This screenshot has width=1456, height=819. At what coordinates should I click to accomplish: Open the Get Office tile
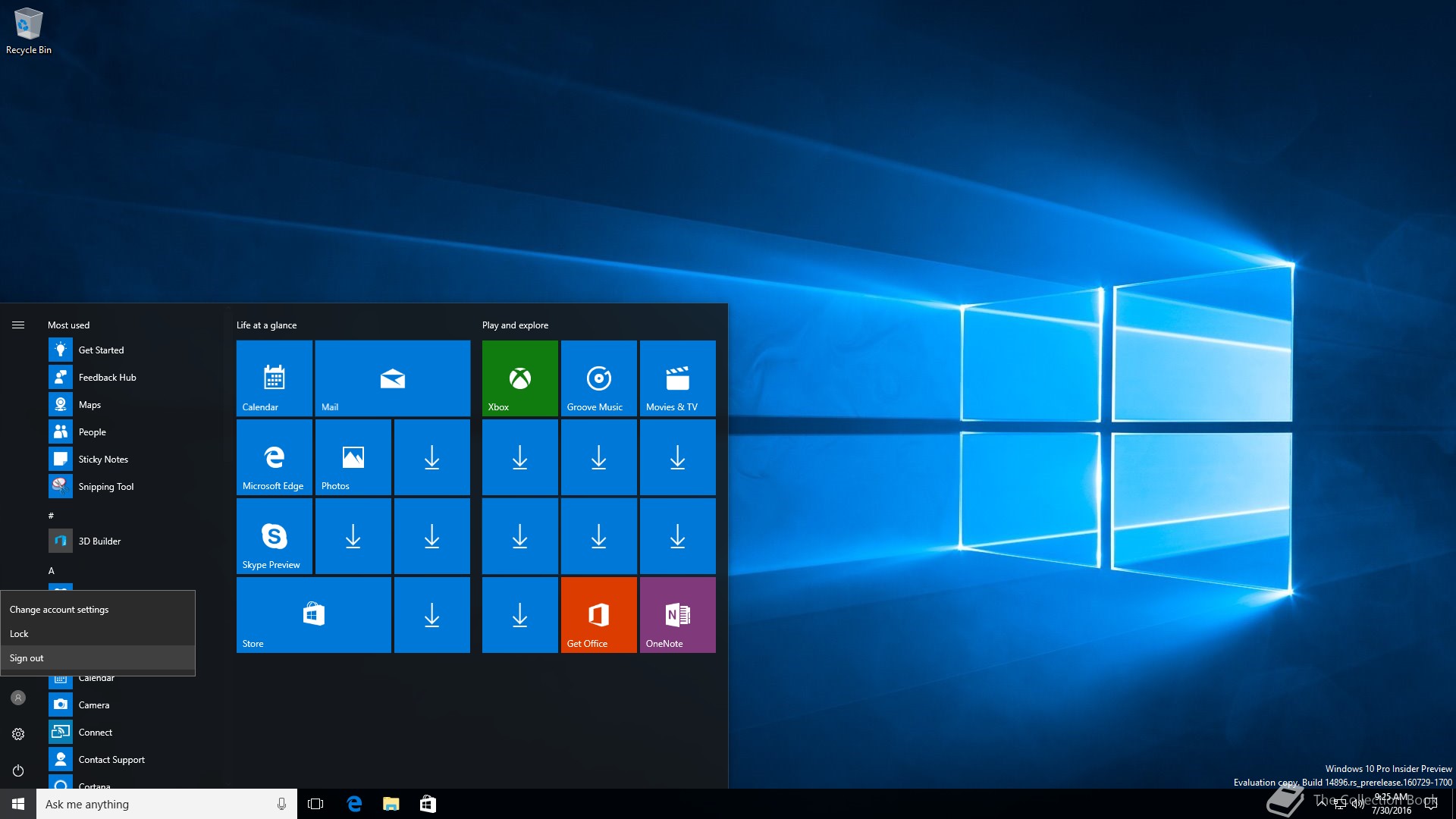coord(598,614)
